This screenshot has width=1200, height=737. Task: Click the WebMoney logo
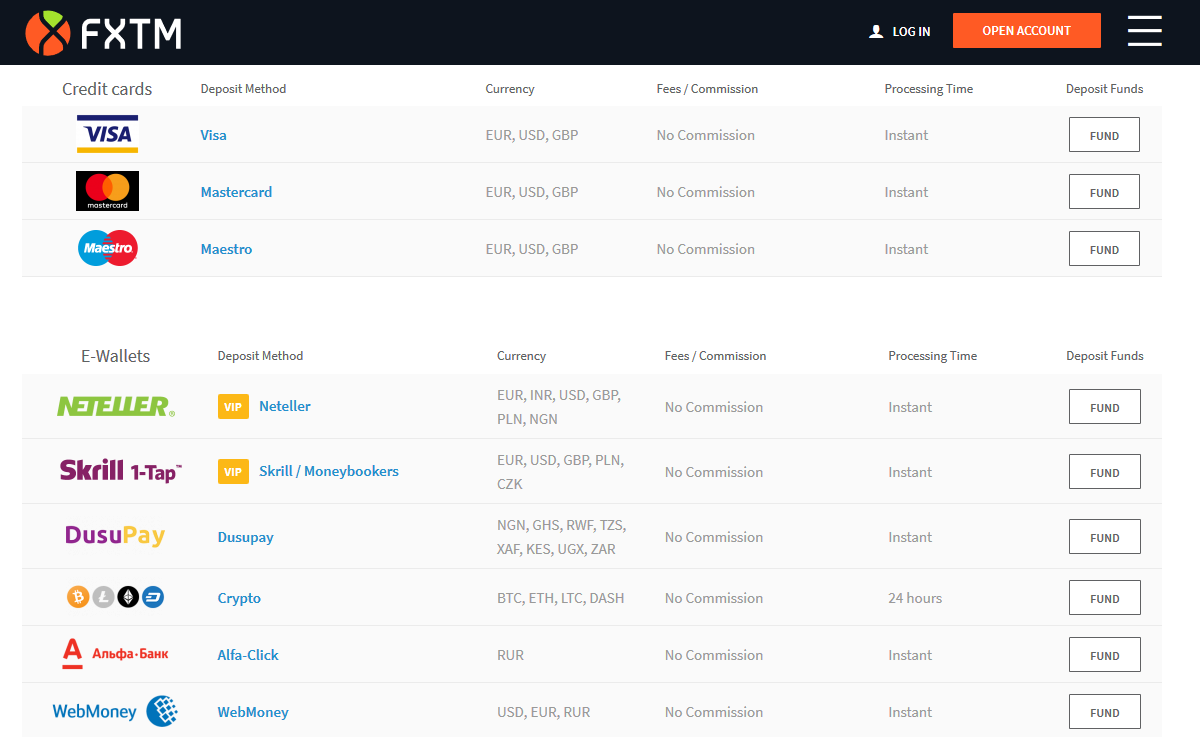[x=115, y=711]
